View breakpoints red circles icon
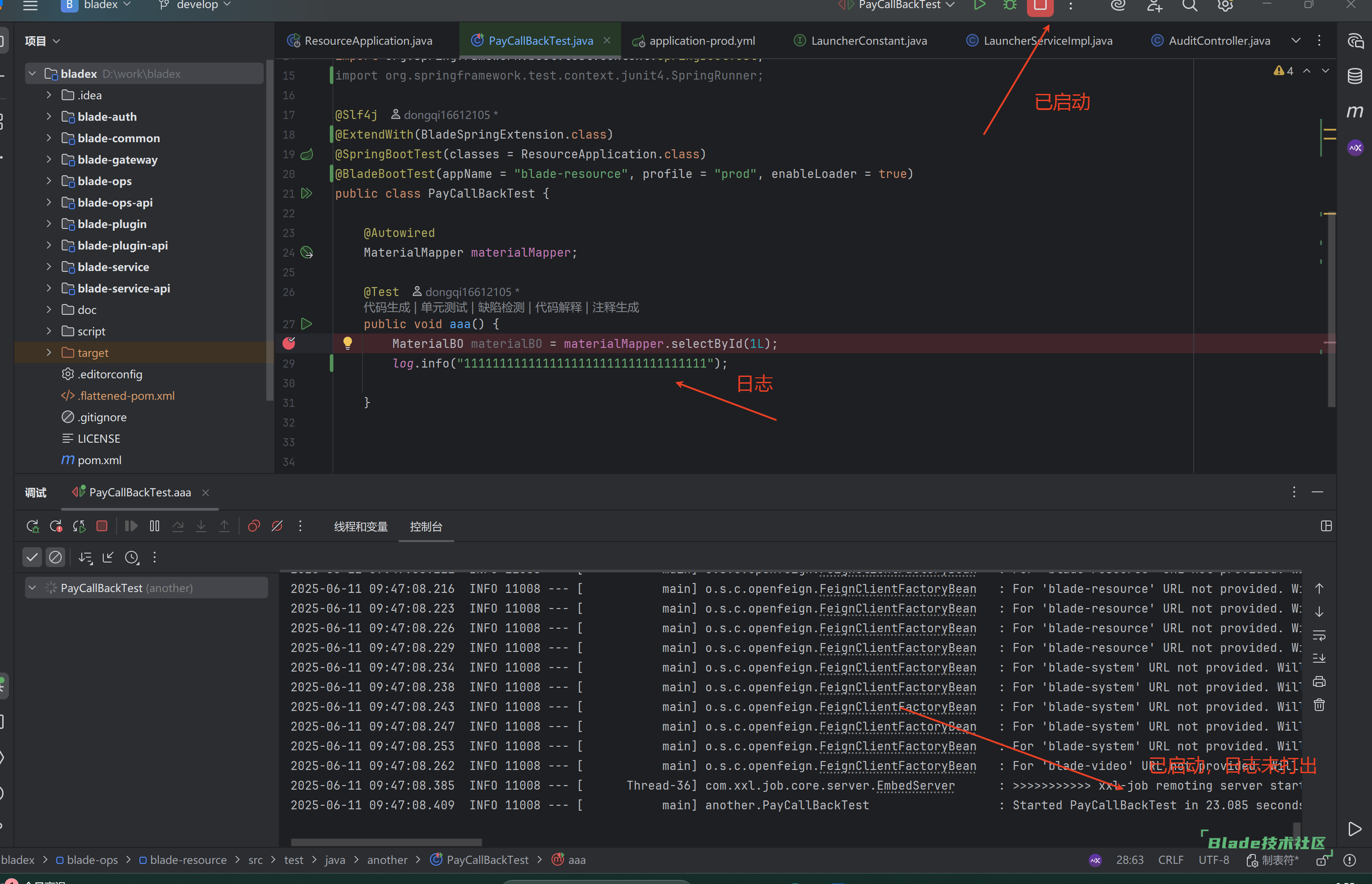The width and height of the screenshot is (1372, 884). [x=253, y=526]
